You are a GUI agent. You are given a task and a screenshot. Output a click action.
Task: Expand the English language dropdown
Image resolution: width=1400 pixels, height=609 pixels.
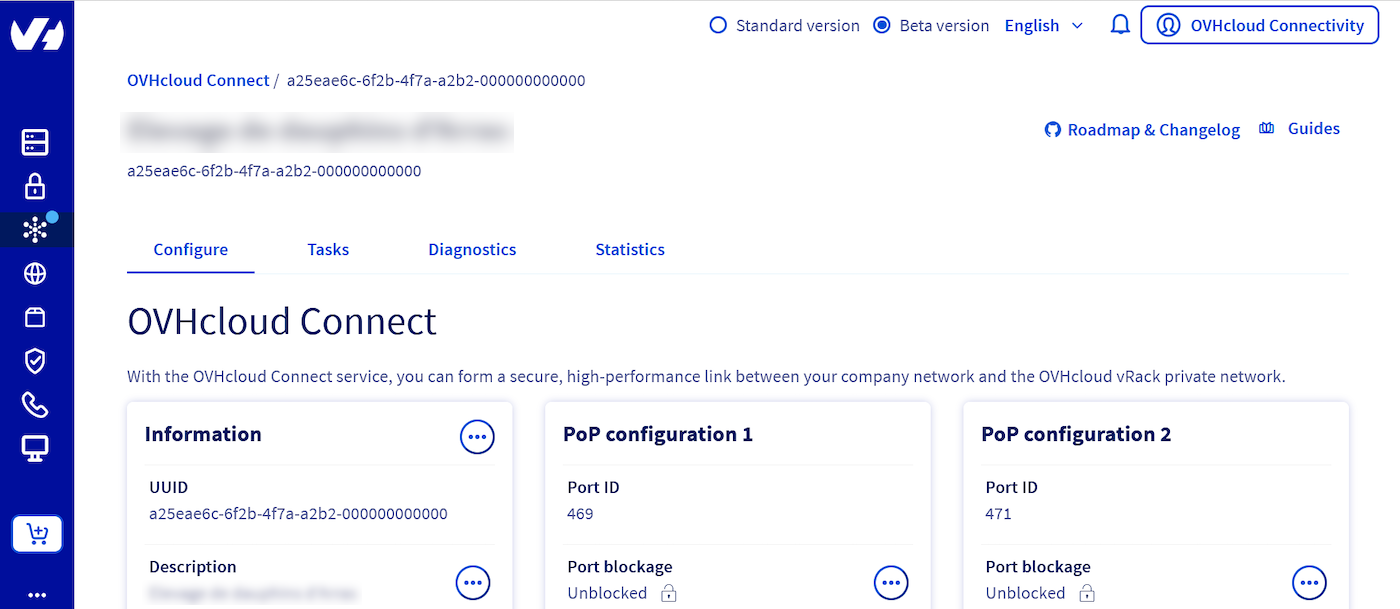click(x=1043, y=26)
